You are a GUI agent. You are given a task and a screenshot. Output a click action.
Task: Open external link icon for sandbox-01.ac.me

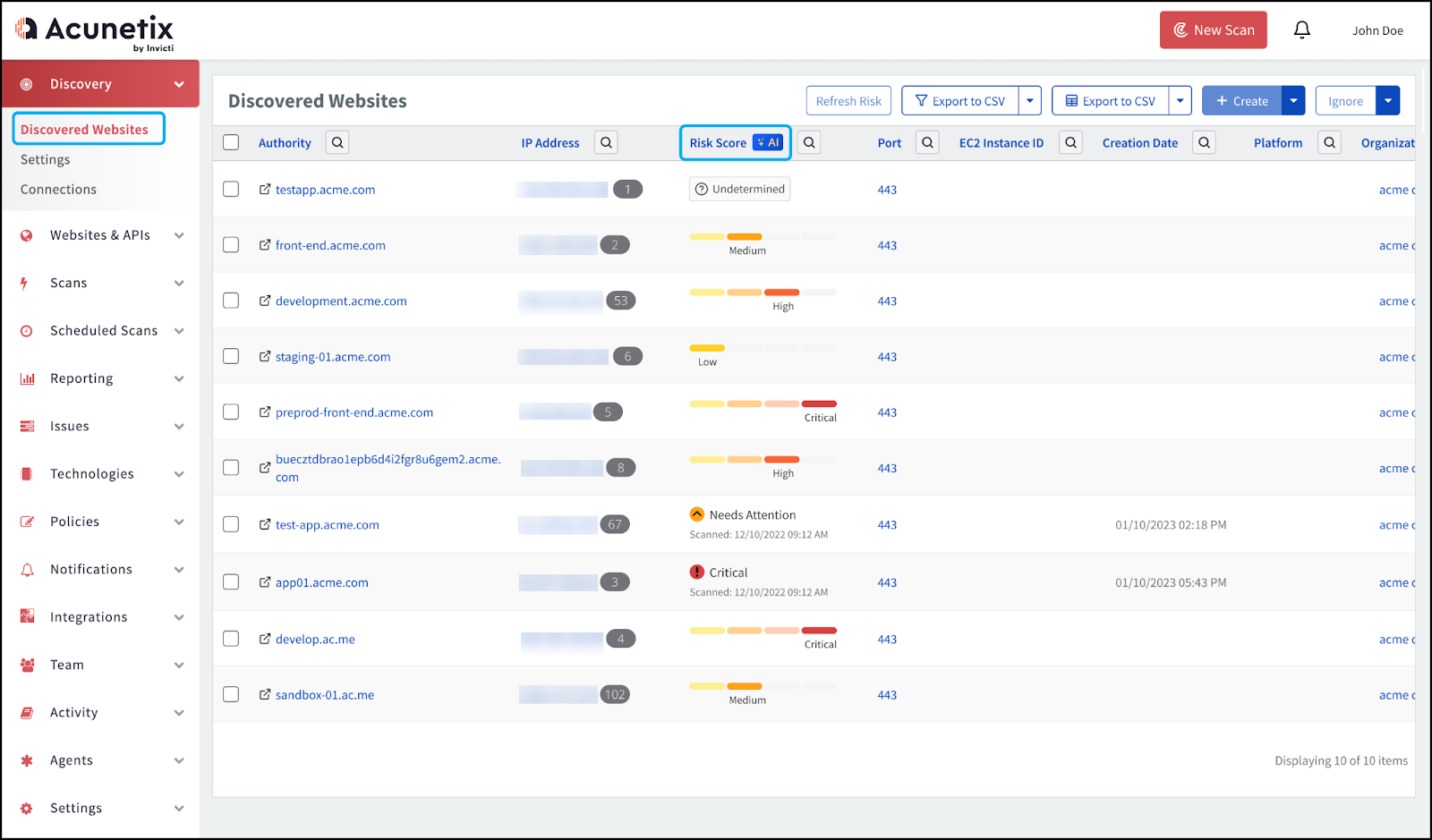(265, 694)
